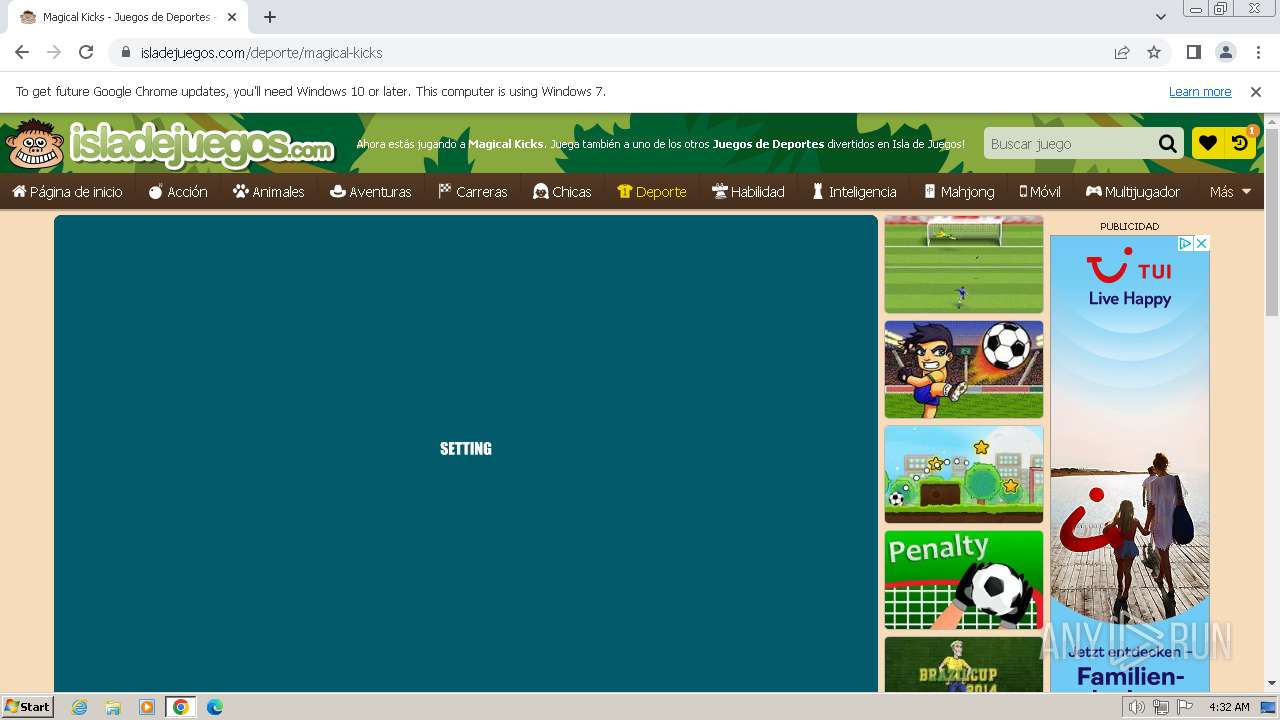Open Chrome side panel icon
The image size is (1280, 720).
point(1193,53)
